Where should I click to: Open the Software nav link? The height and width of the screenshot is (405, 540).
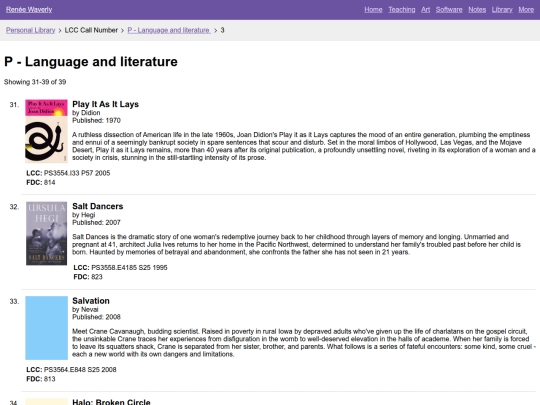449,10
